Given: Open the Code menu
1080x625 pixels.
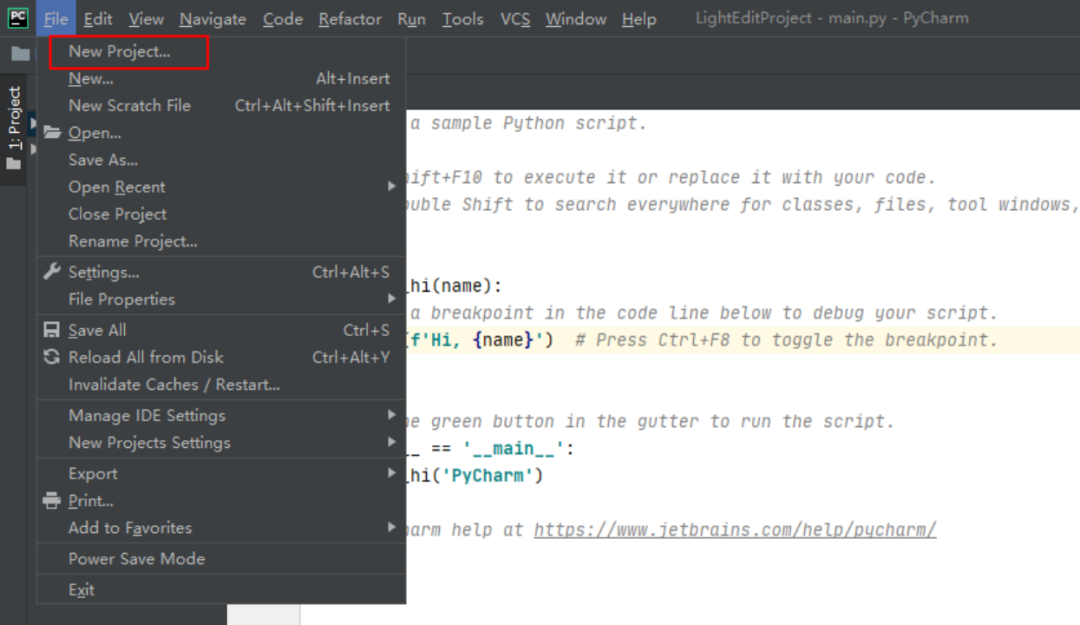Looking at the screenshot, I should [x=282, y=19].
